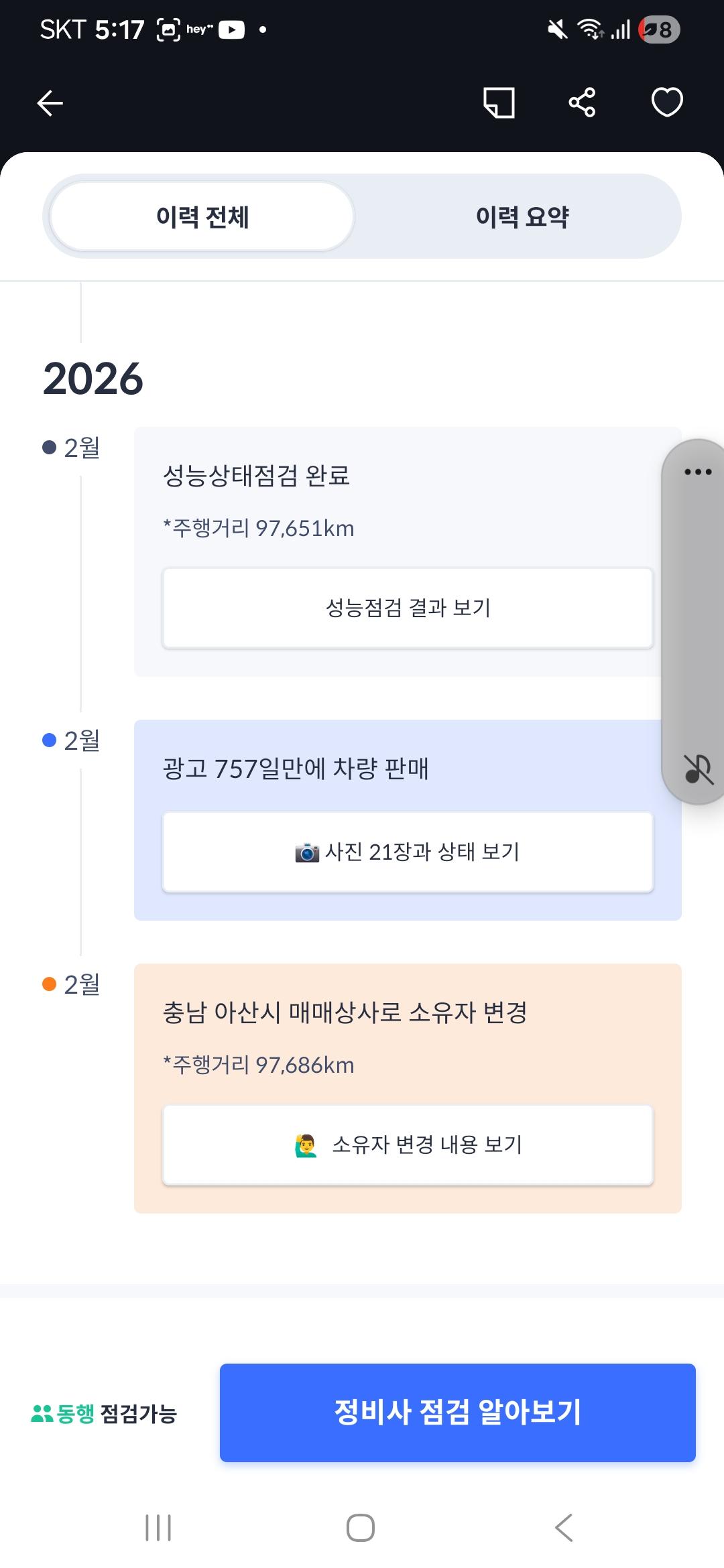Mute sound via the crossed music note icon
Viewport: 724px width, 1568px height.
click(x=697, y=772)
